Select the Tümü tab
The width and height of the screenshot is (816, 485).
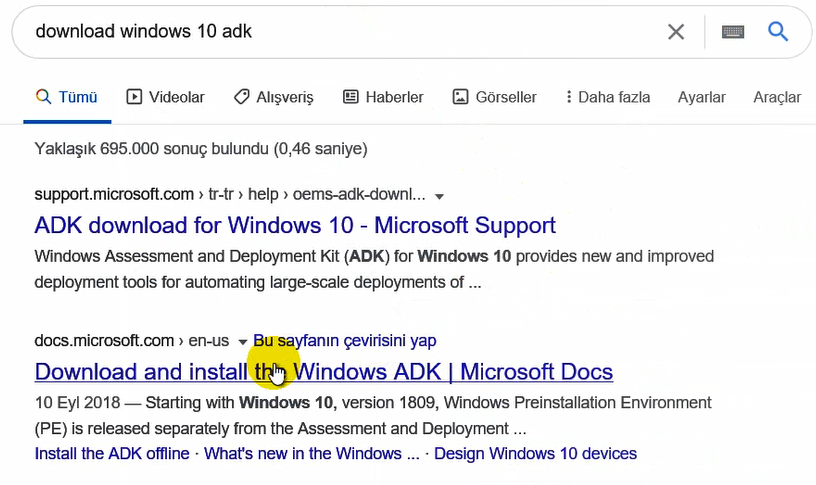67,97
